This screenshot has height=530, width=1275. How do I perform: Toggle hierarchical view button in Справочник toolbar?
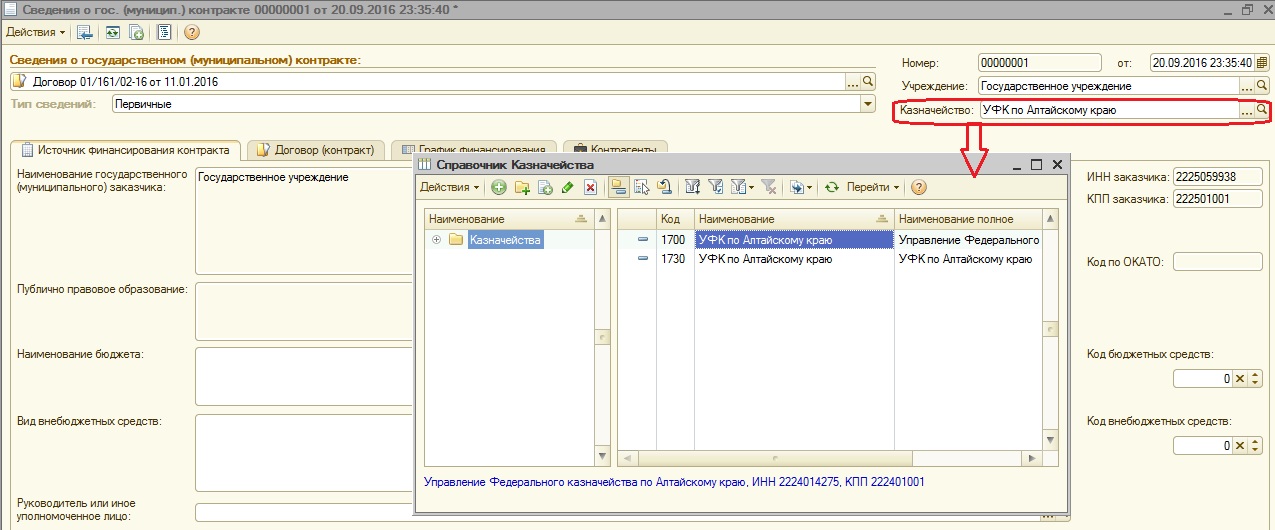click(619, 187)
